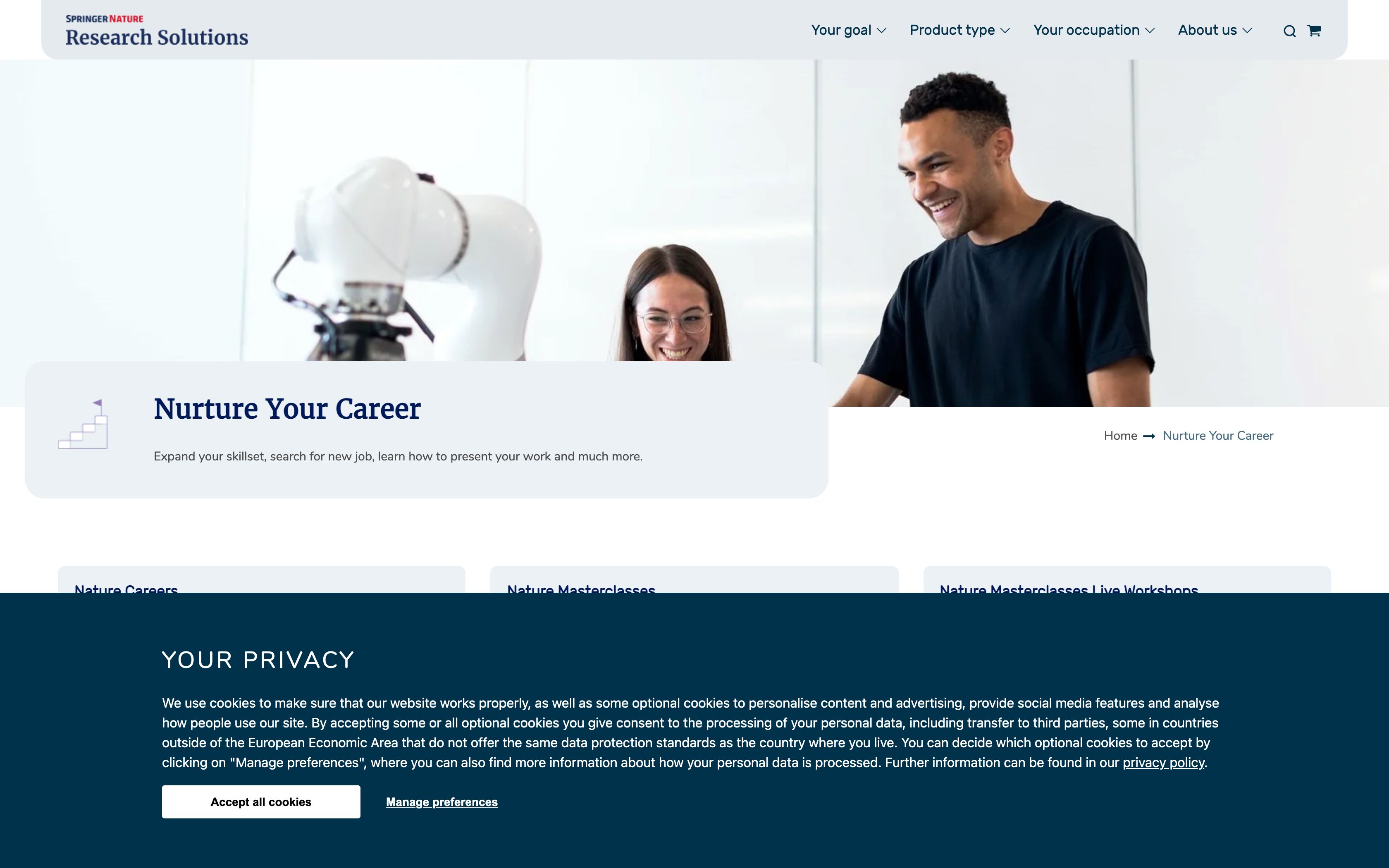Screen dimensions: 1389x868
Task: Expand the Your Goal navigation dropdown
Action: click(x=847, y=30)
